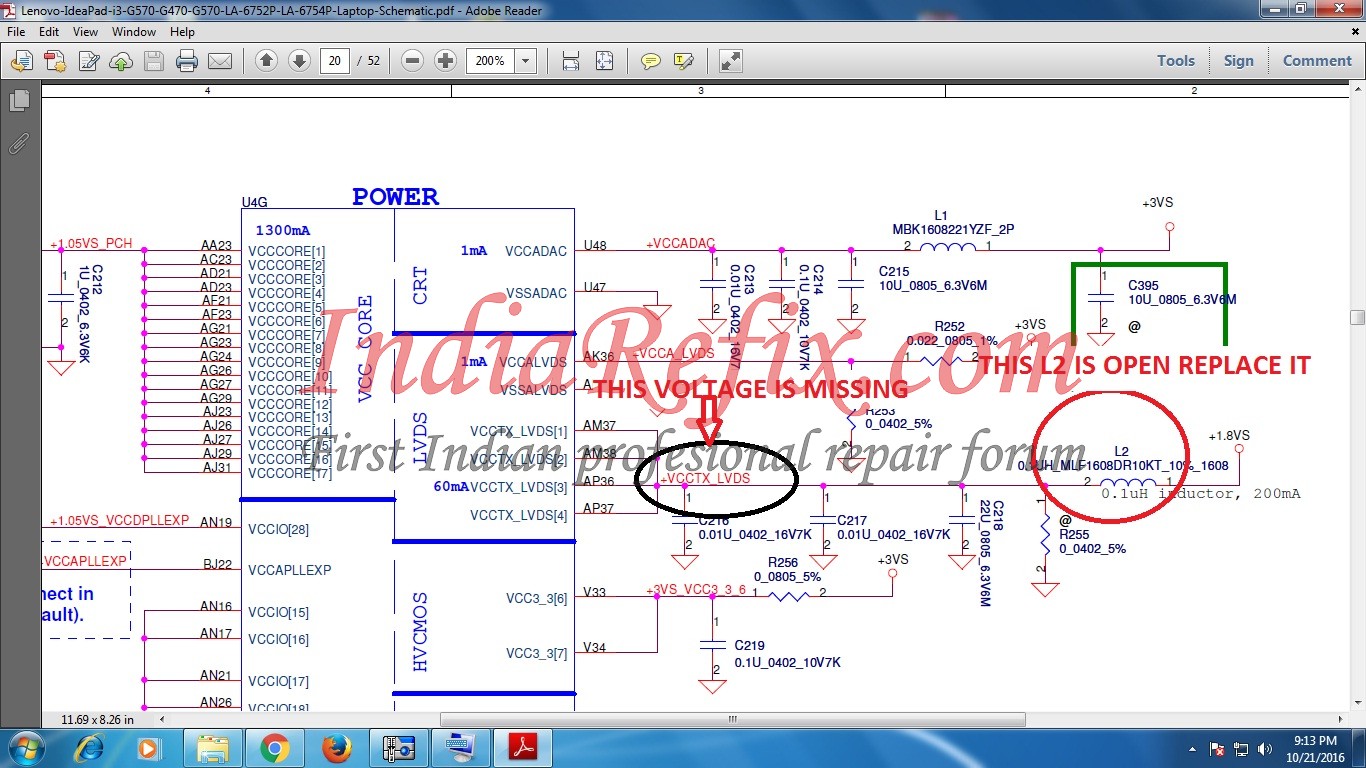
Task: Click the +1.05VS_PCH net label
Action: coord(90,244)
